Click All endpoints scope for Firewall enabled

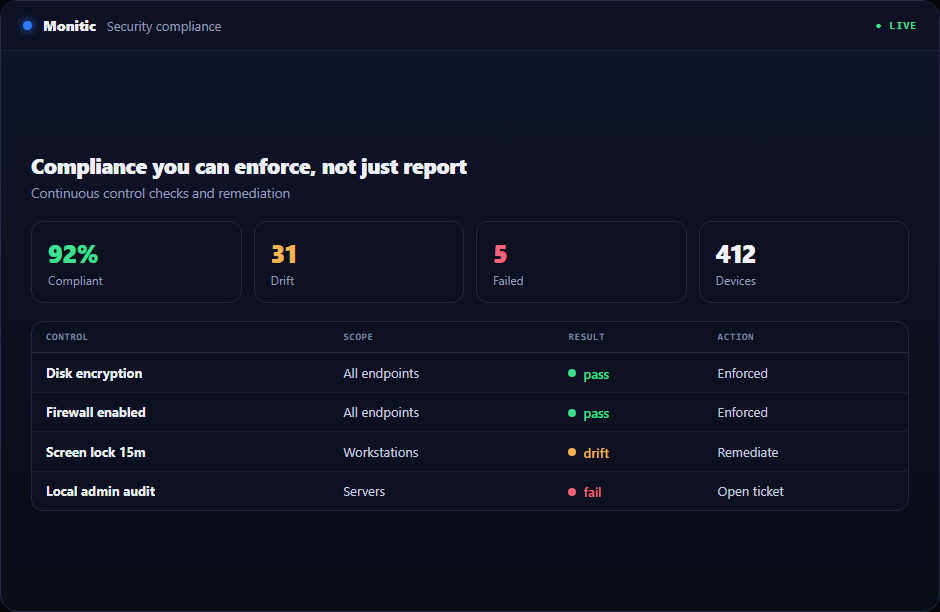381,412
